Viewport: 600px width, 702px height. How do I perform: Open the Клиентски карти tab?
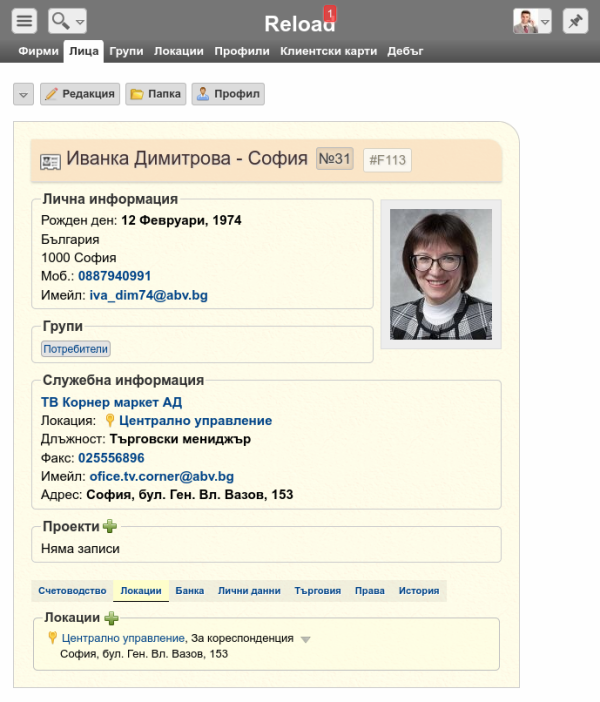[x=329, y=51]
